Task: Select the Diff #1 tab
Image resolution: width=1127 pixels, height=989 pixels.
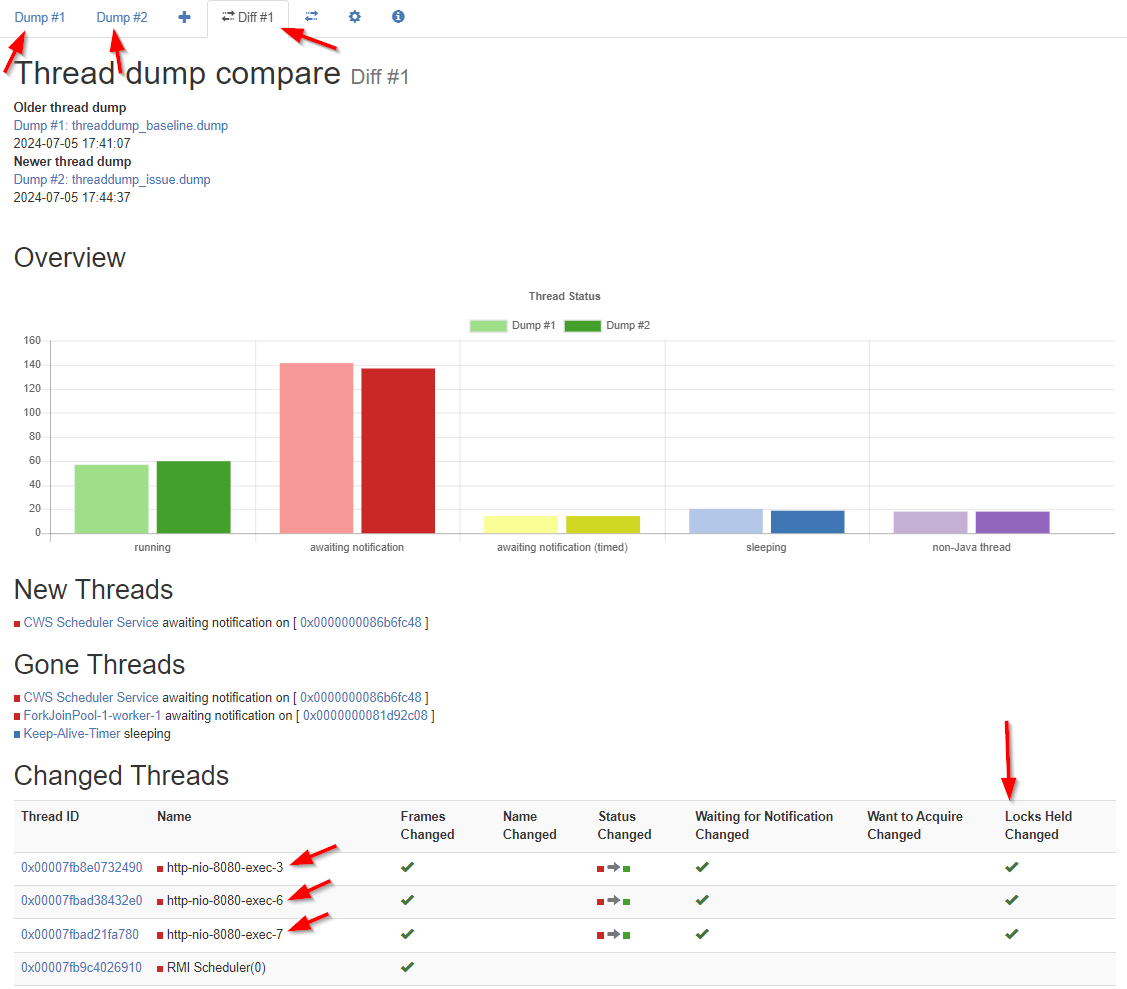Action: (248, 17)
